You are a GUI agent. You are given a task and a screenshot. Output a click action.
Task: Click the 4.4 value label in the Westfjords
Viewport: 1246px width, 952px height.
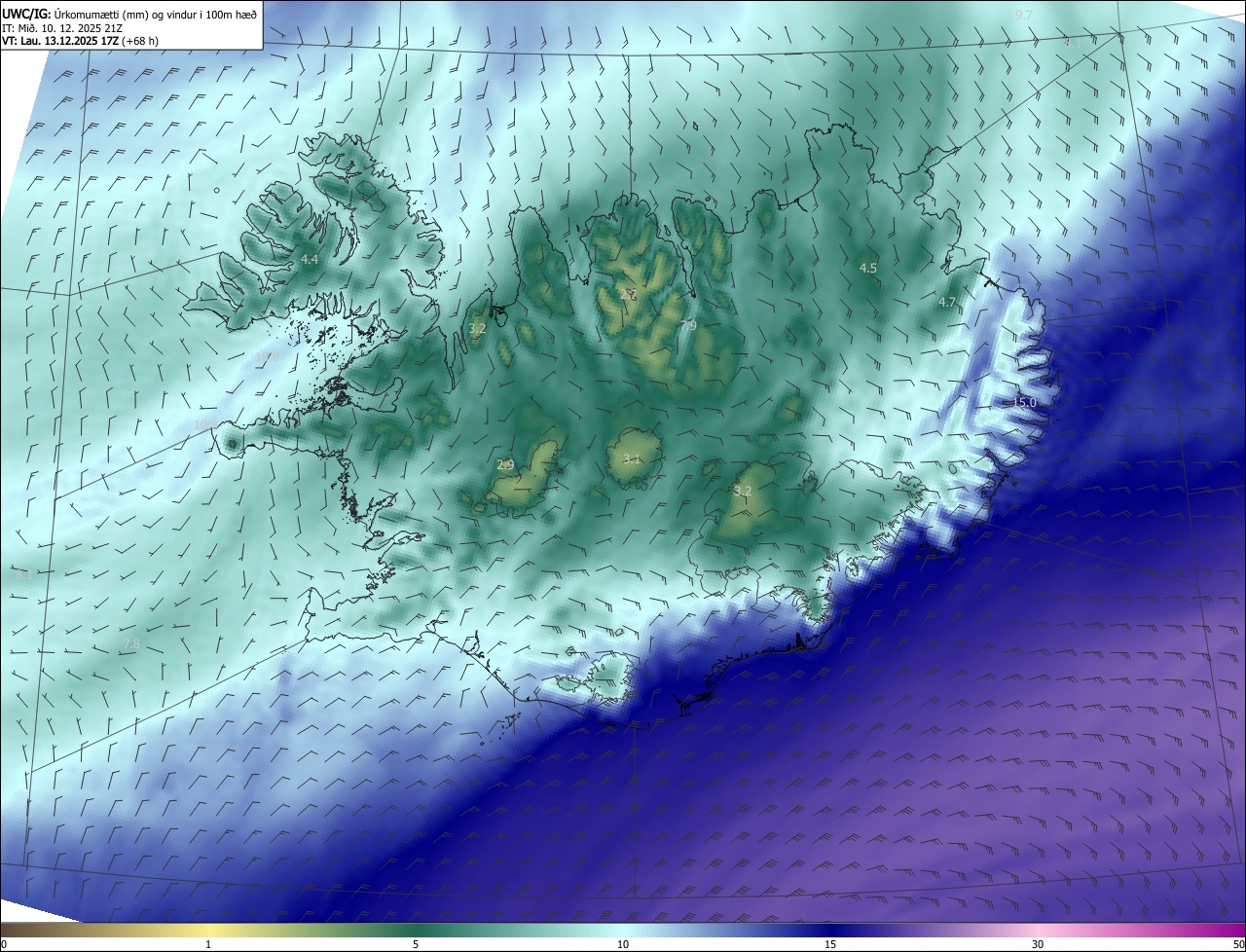[x=310, y=260]
